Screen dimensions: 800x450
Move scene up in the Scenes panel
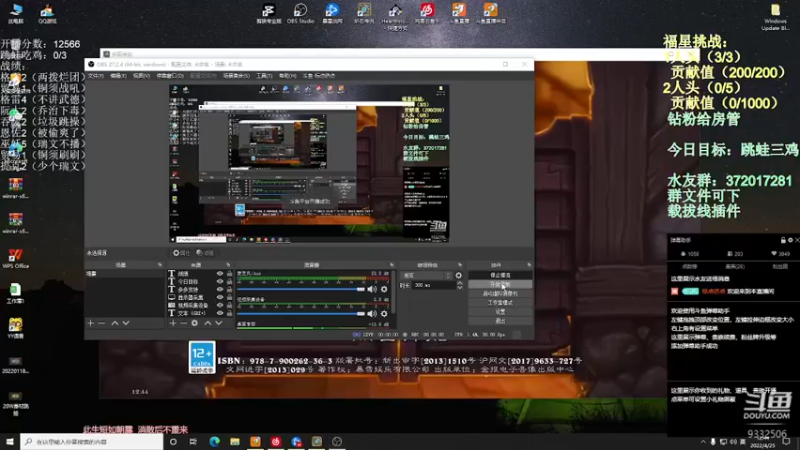click(x=115, y=323)
